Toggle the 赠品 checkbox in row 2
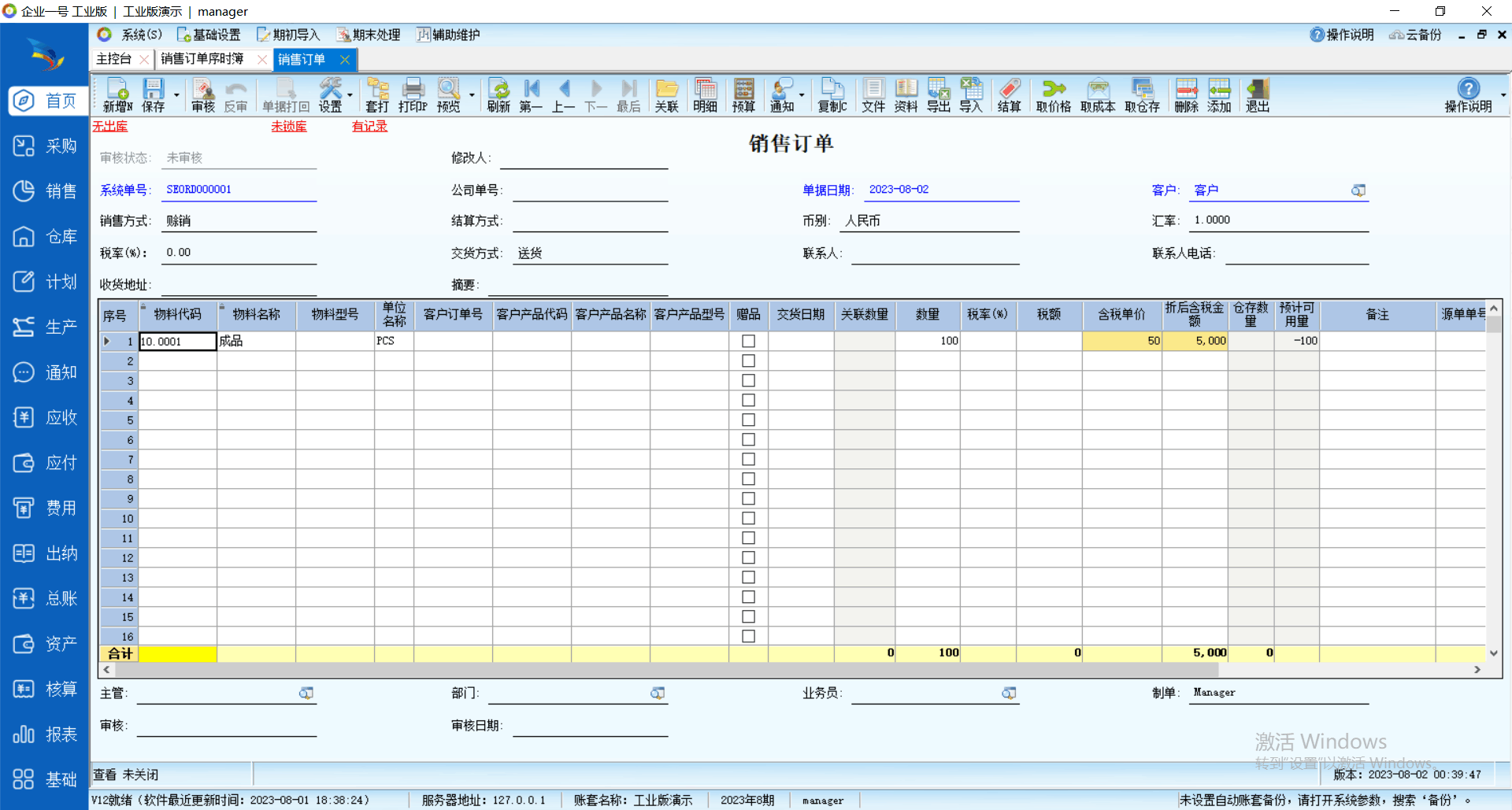Image resolution: width=1512 pixels, height=810 pixels. coord(748,361)
